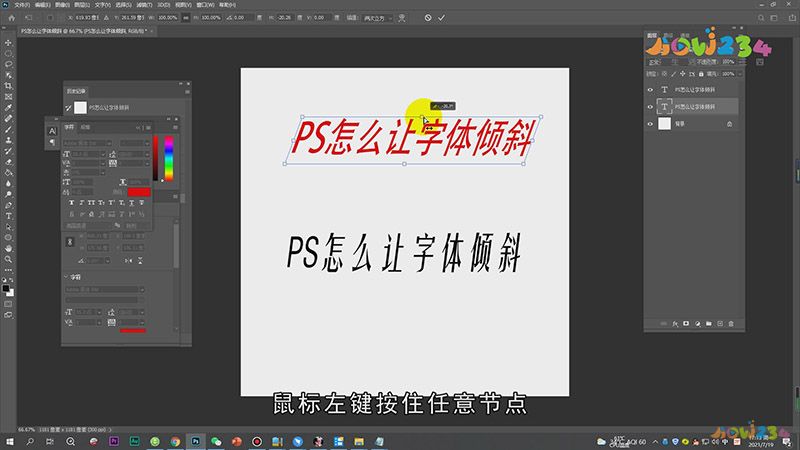
Task: Click the horizontal skew H value field
Action: (x=285, y=18)
